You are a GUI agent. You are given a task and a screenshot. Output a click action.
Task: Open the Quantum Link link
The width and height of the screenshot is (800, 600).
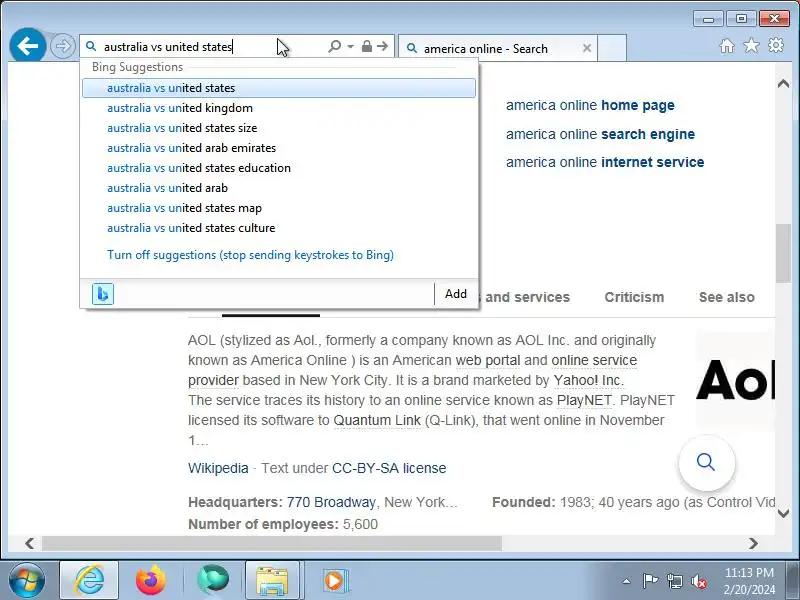(x=377, y=420)
